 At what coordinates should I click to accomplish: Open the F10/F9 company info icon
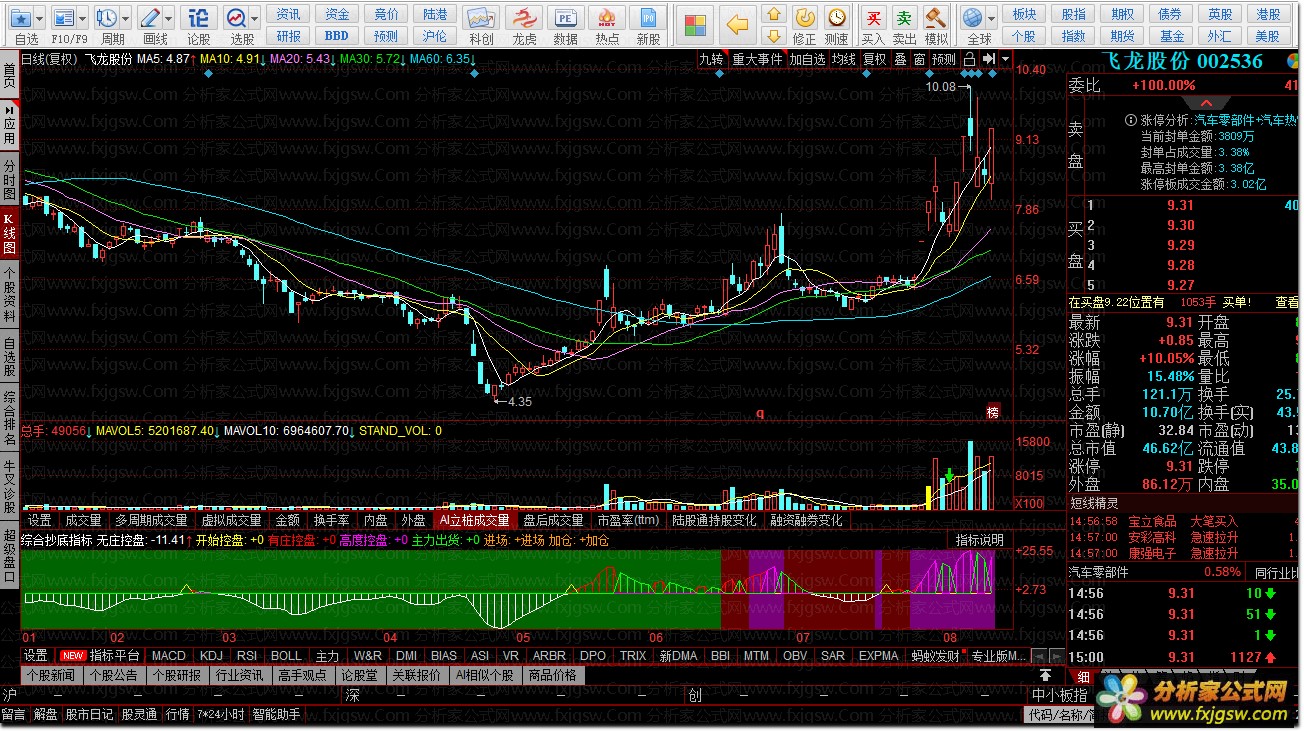(x=64, y=18)
